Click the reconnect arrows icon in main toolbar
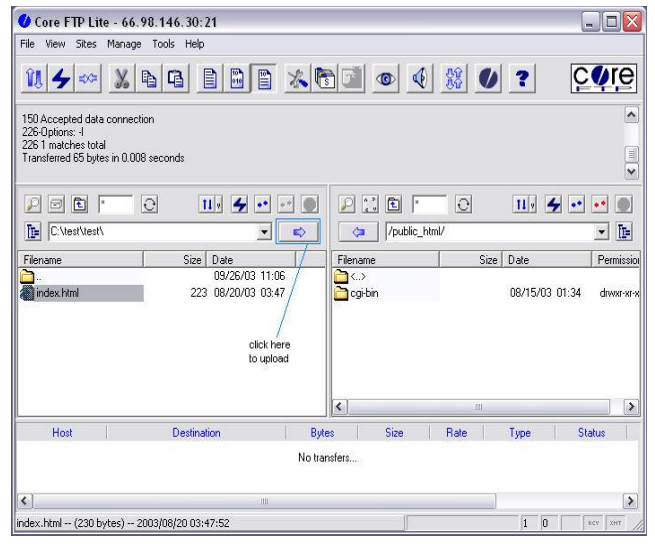 pos(88,78)
